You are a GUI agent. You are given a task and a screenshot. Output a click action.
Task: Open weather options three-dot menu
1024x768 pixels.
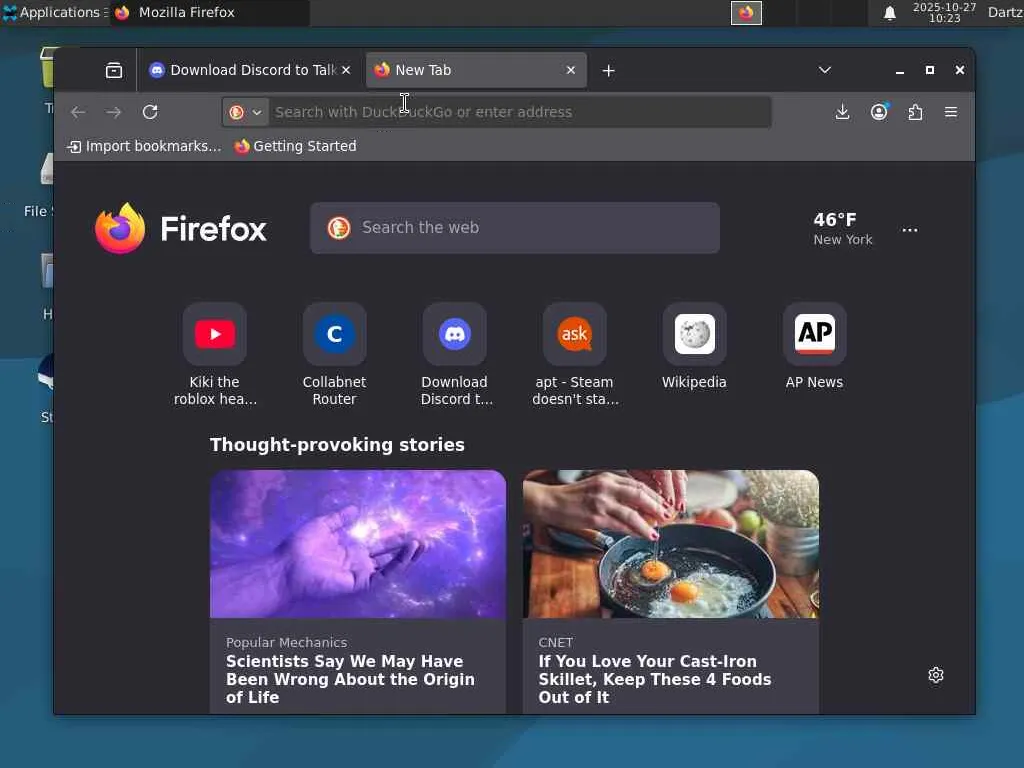(910, 230)
